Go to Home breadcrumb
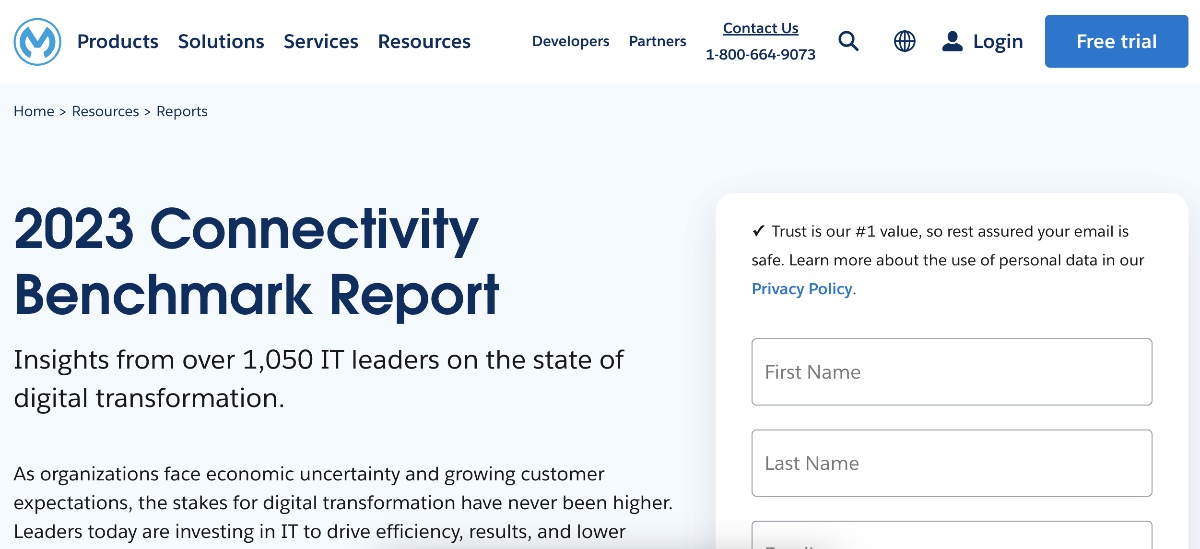Viewport: 1200px width, 549px height. 34,111
